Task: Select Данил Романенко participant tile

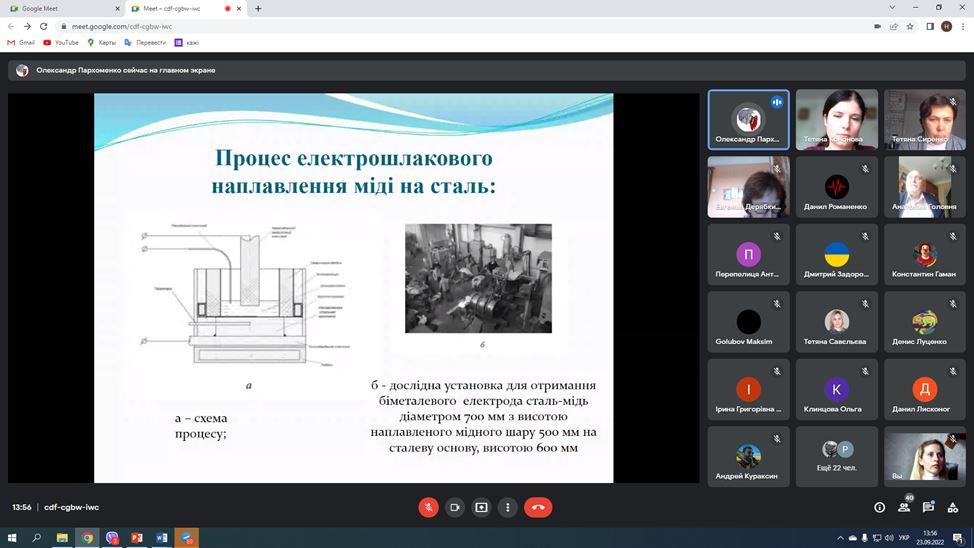Action: click(x=837, y=187)
